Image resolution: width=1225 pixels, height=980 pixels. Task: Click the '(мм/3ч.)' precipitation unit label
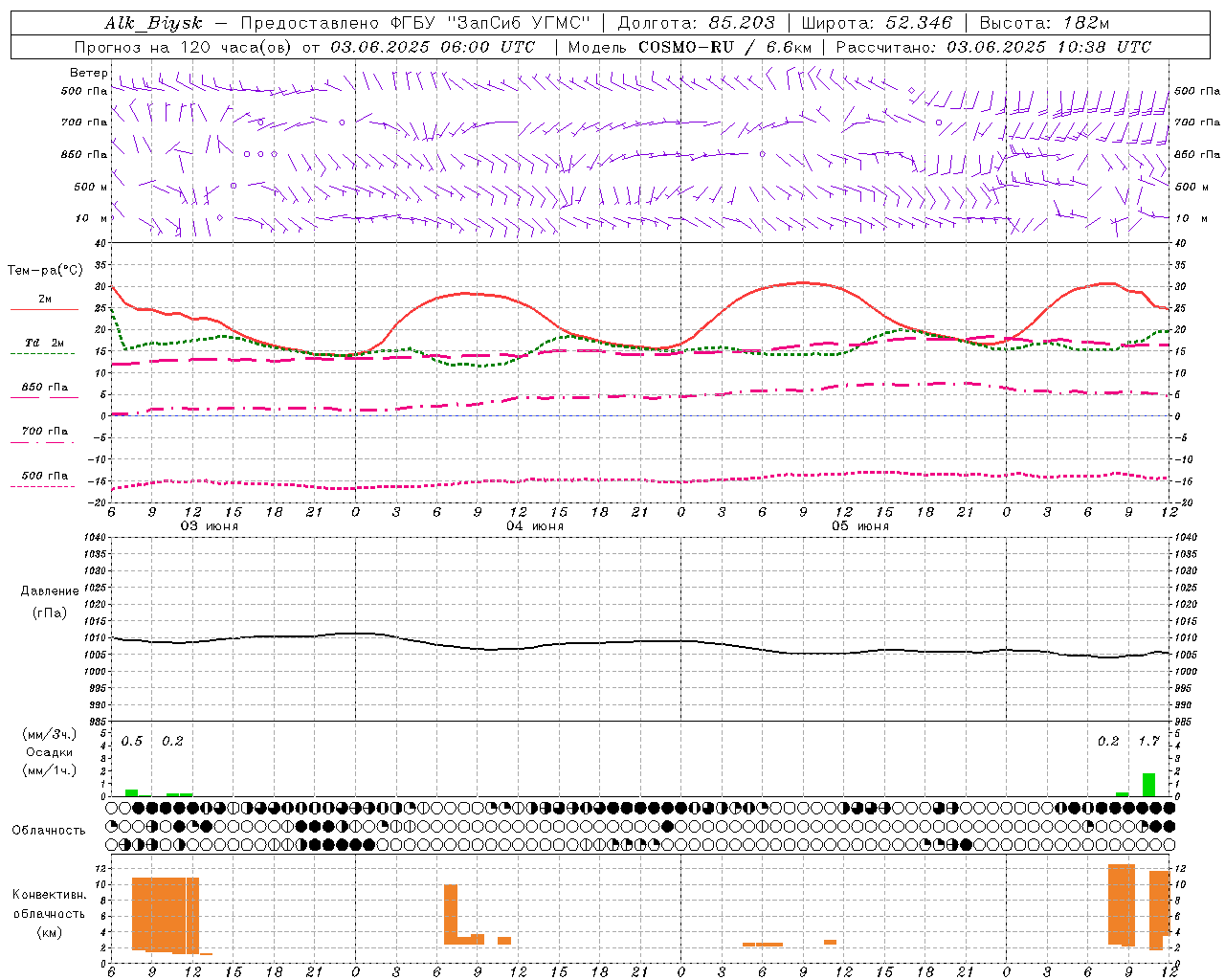tap(49, 734)
